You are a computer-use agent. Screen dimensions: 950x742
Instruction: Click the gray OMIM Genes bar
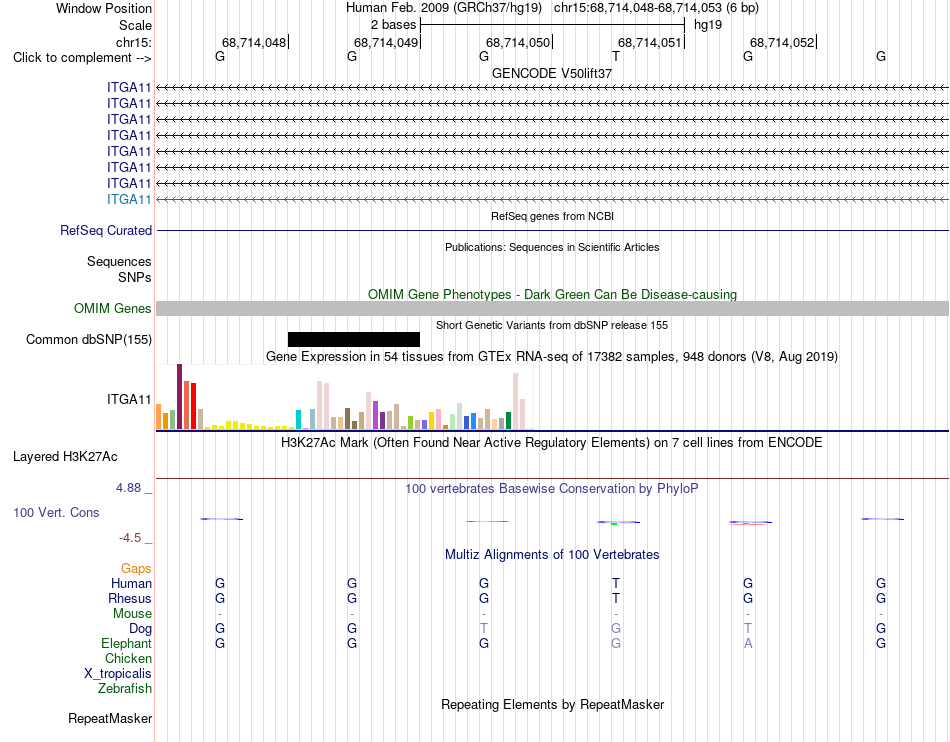552,308
